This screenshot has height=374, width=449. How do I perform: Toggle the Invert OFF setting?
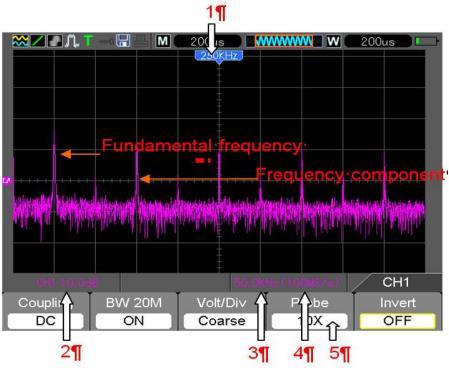(397, 321)
